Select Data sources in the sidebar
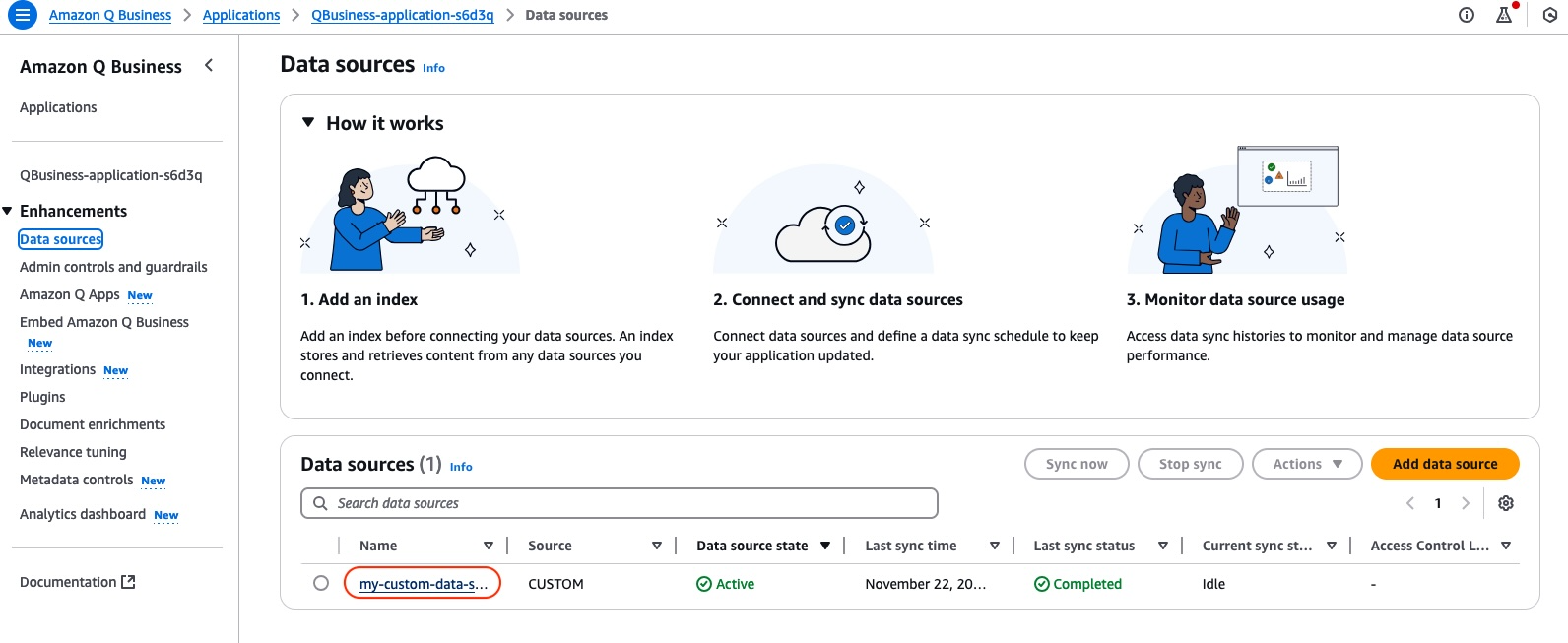1568x643 pixels. (61, 239)
